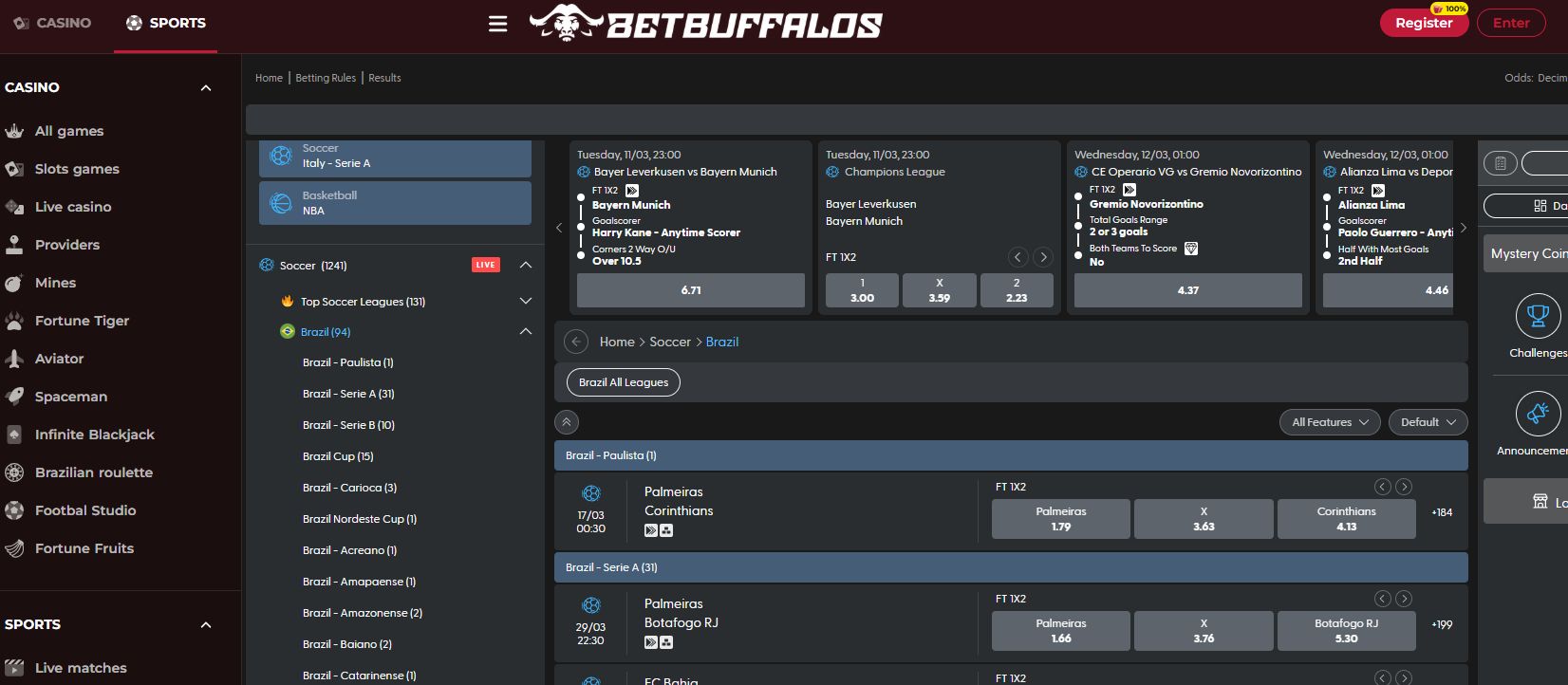Image resolution: width=1568 pixels, height=685 pixels.
Task: Open stats icon under Palmeiras vs Corinthians
Action: coord(666,530)
